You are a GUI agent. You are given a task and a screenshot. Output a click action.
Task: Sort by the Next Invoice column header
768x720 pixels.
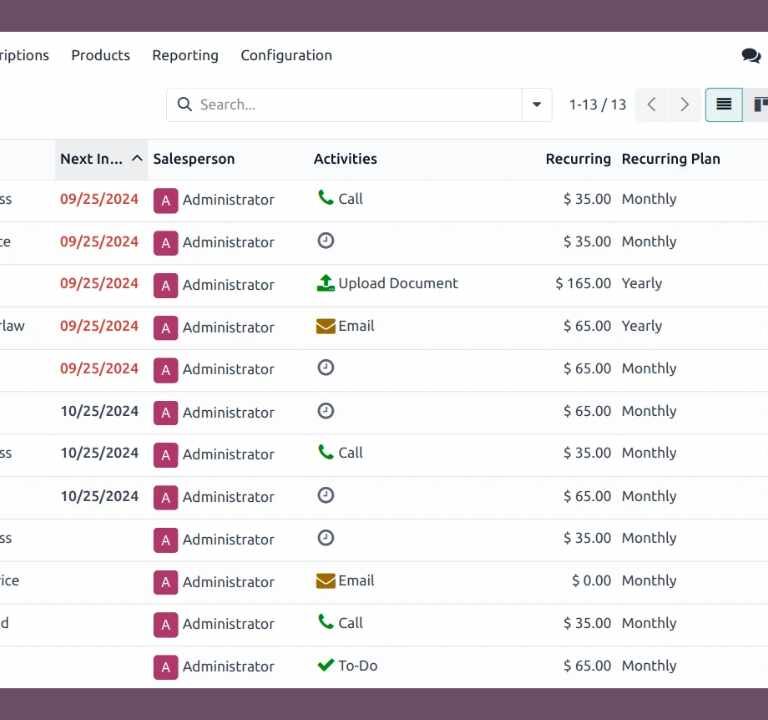(91, 159)
